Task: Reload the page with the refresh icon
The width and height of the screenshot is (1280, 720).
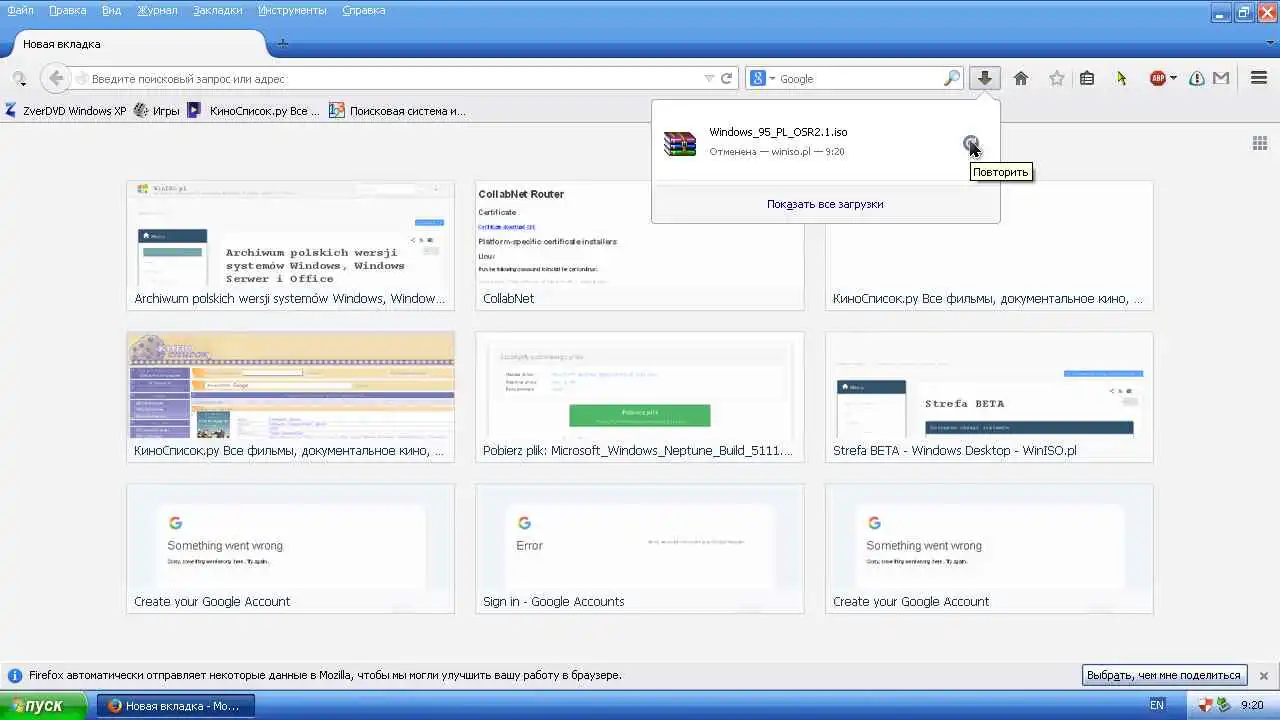Action: [727, 78]
